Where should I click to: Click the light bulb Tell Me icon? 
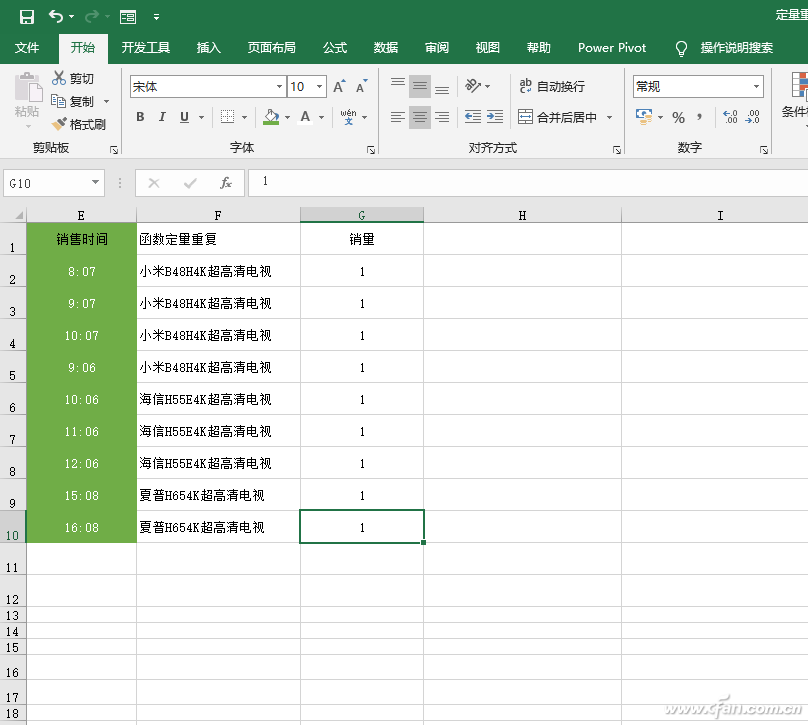pyautogui.click(x=681, y=48)
